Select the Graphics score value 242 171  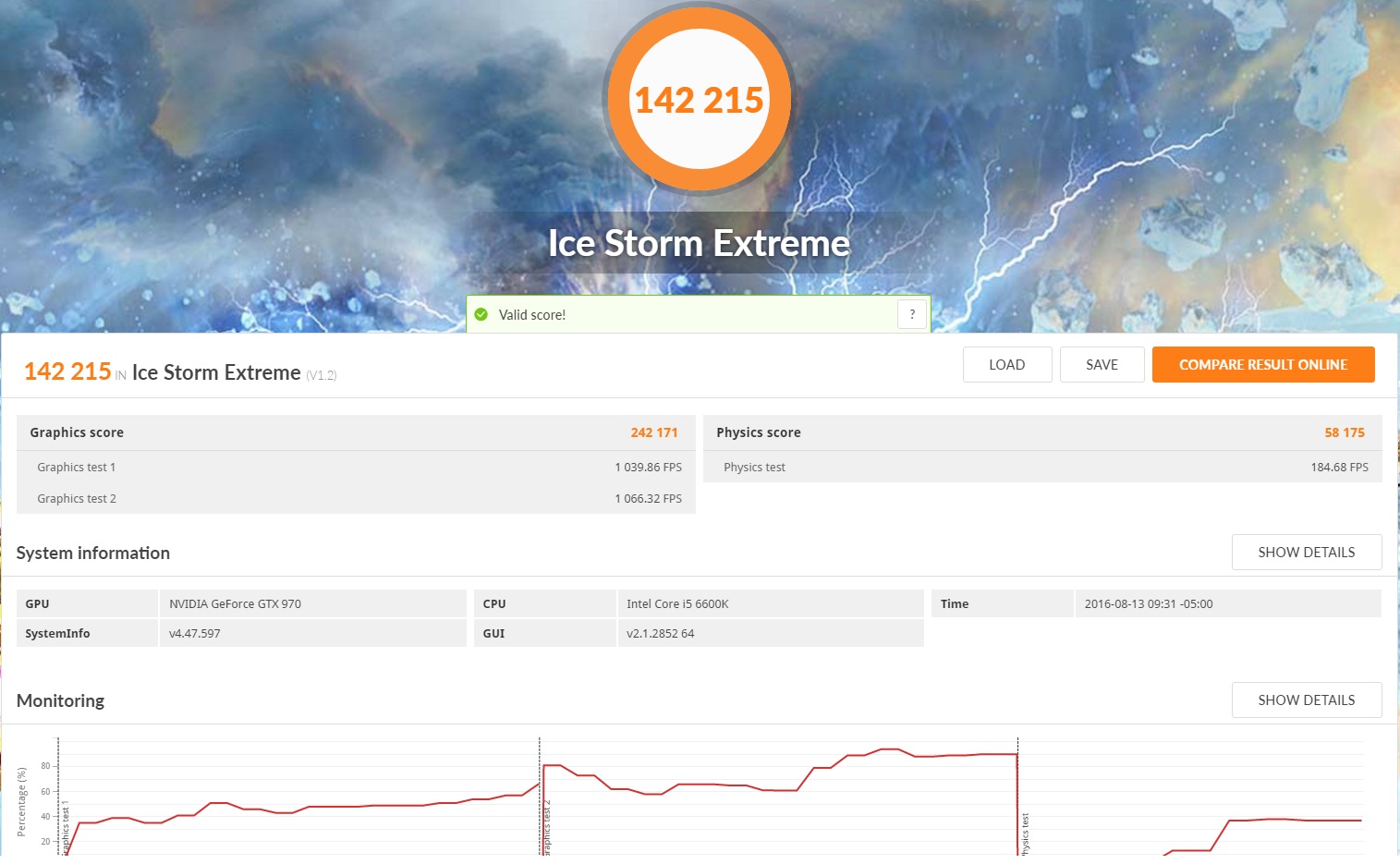[654, 432]
